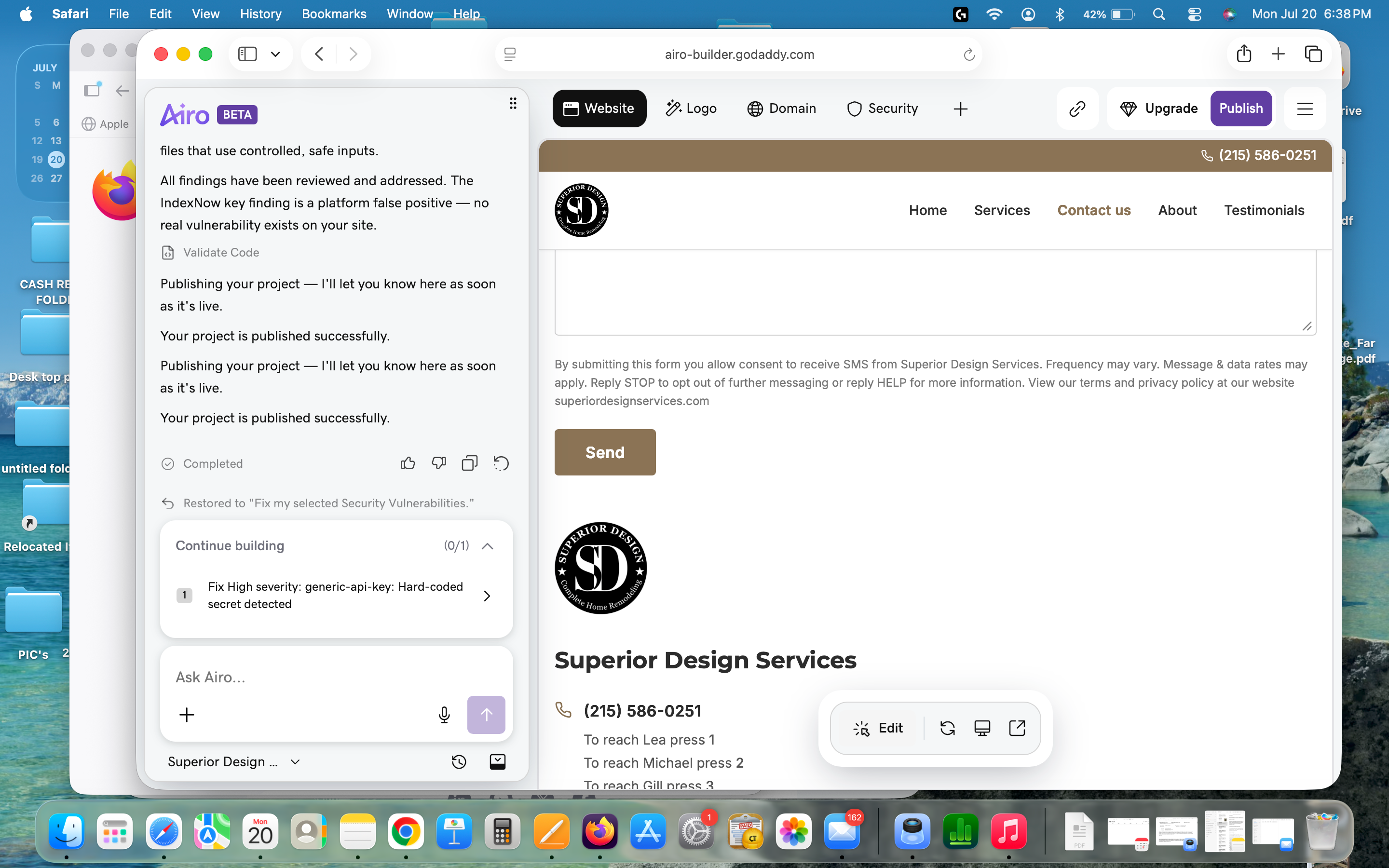Click the Upgrade button

pos(1159,108)
